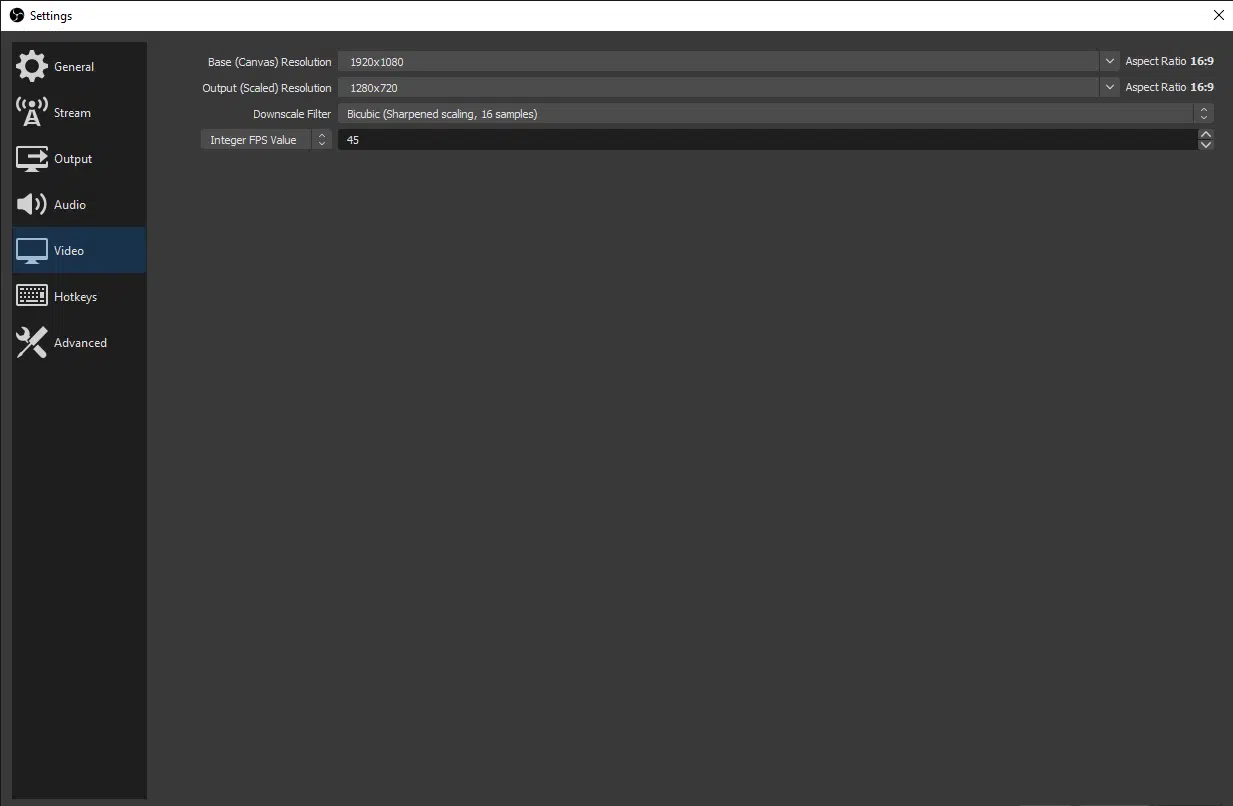Click the Hotkeys keyboard icon
The image size is (1233, 806).
(32, 296)
